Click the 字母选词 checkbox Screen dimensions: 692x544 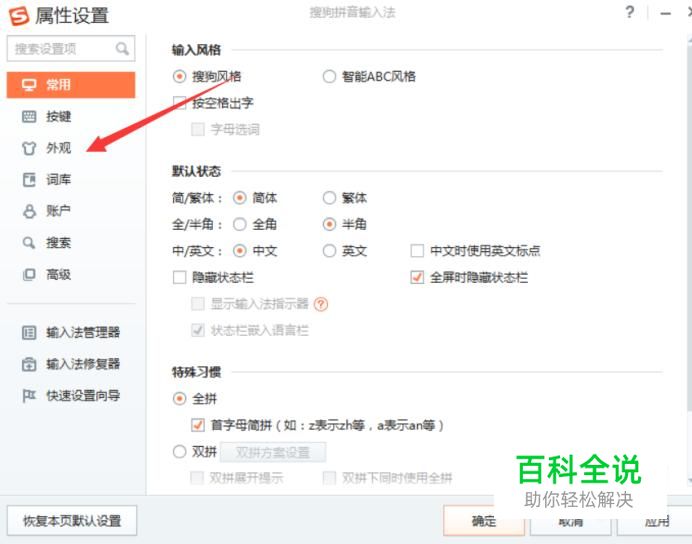pyautogui.click(x=198, y=130)
